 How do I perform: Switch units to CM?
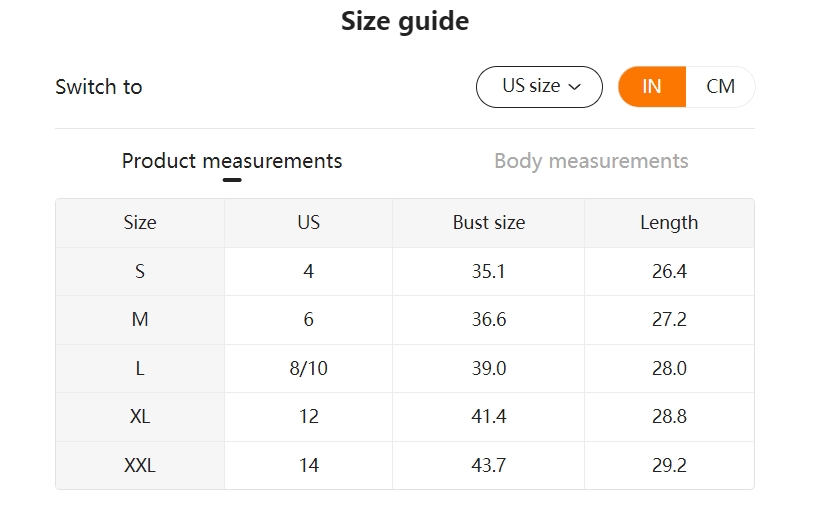click(720, 87)
